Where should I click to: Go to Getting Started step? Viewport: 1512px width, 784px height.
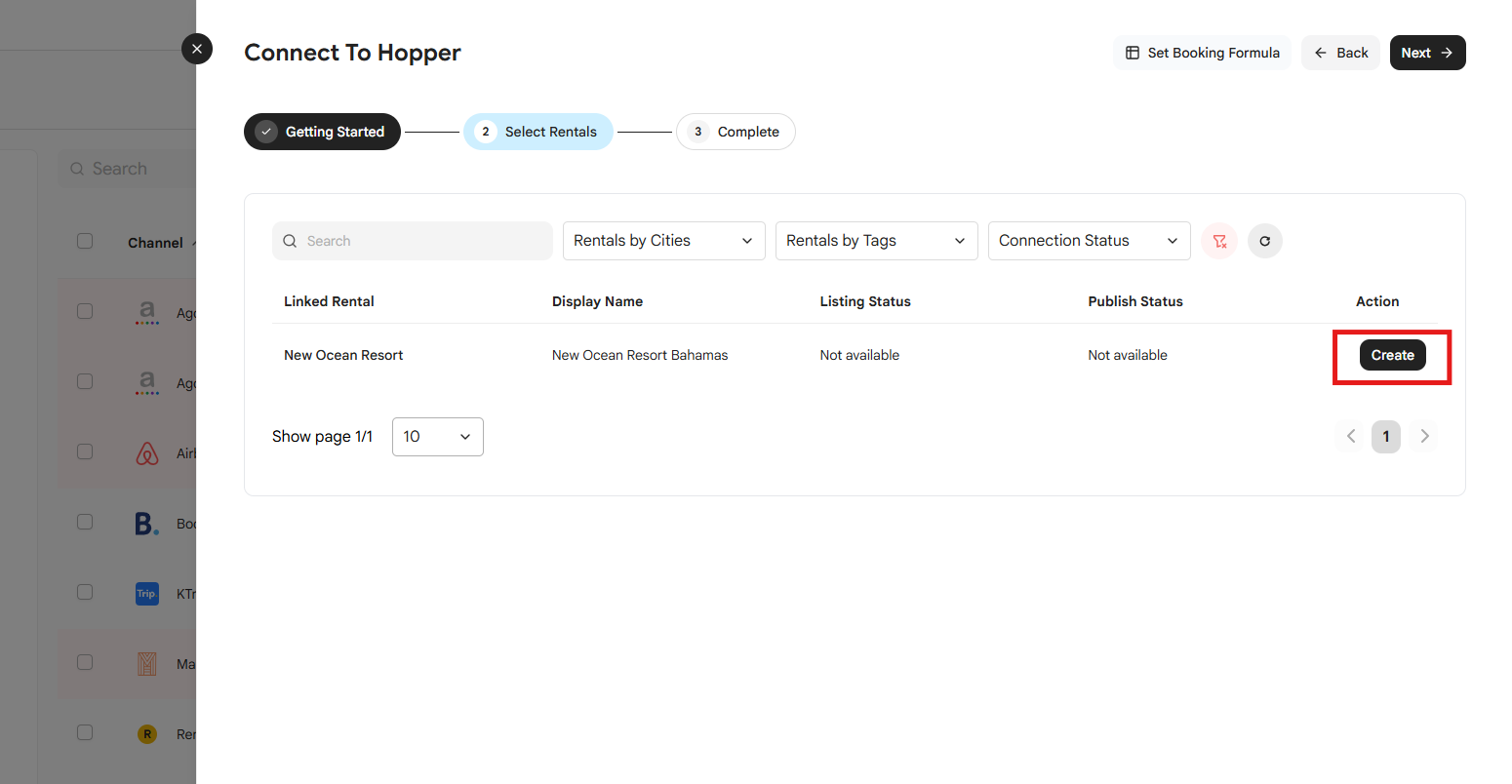[322, 132]
